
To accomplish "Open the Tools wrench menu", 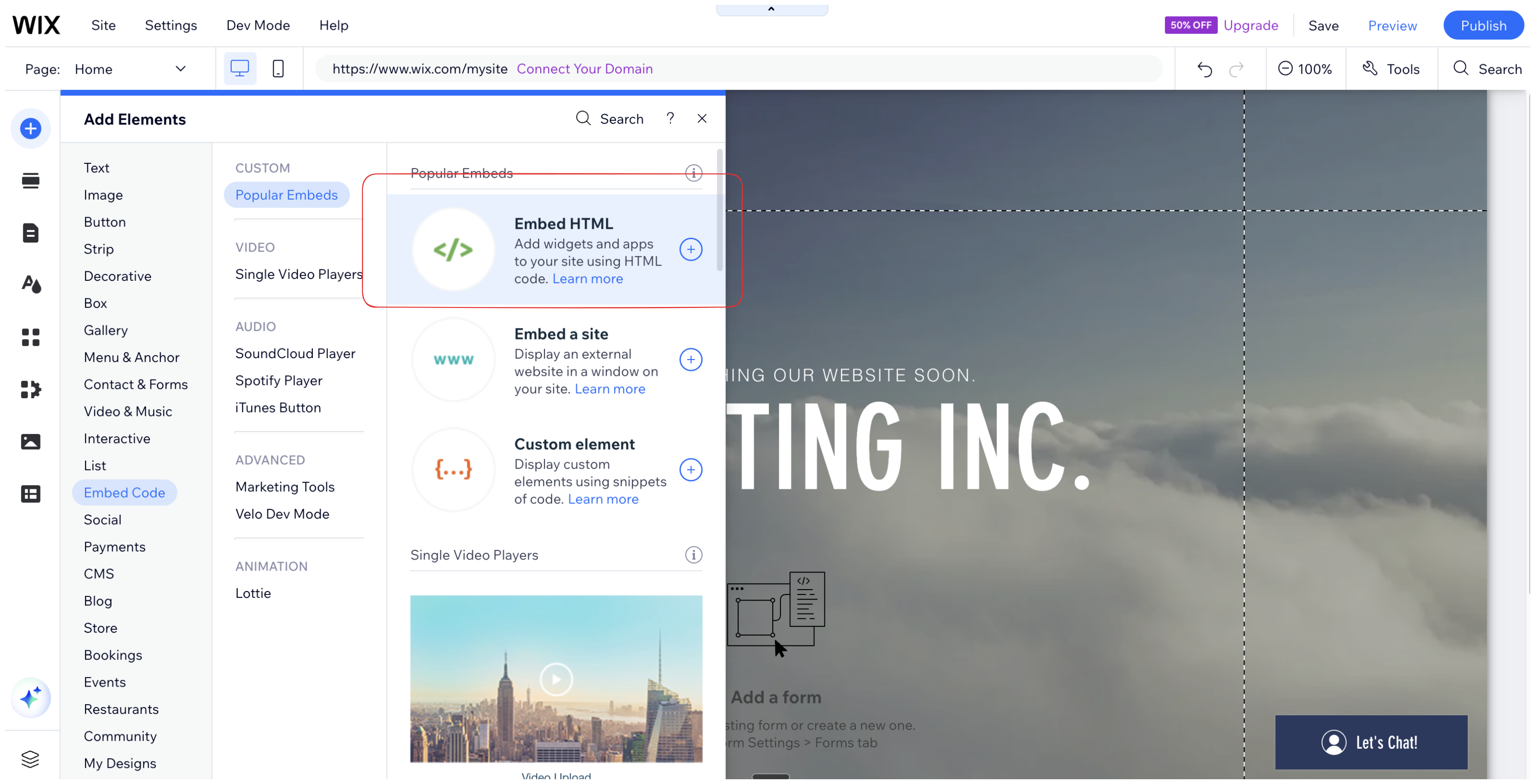I will [x=1391, y=69].
